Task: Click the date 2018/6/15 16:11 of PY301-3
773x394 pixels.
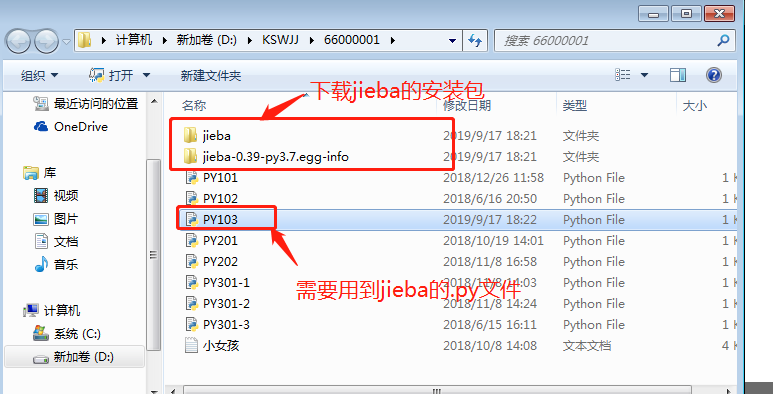Action: point(489,324)
